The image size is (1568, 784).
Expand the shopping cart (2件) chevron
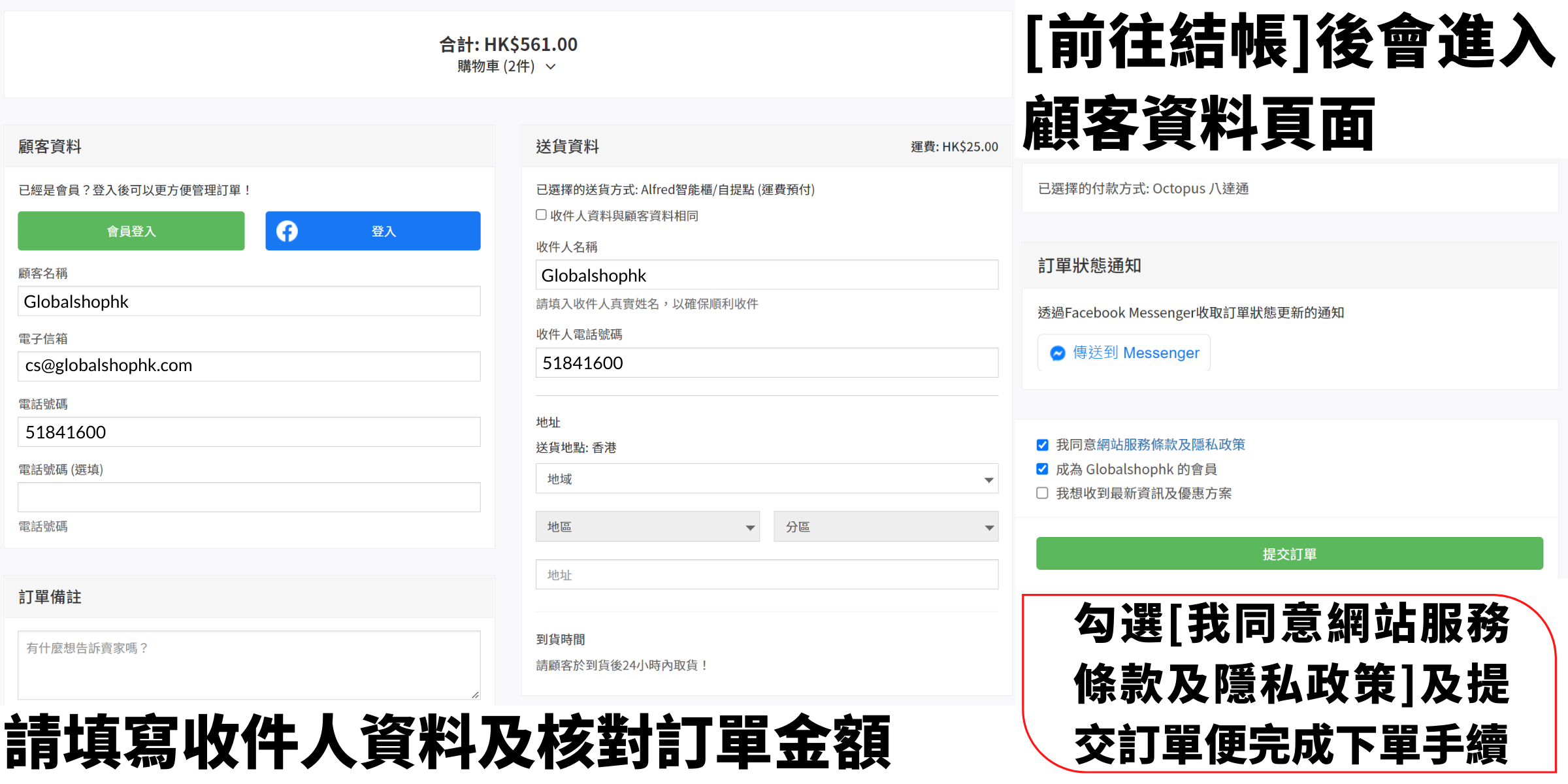tap(551, 67)
